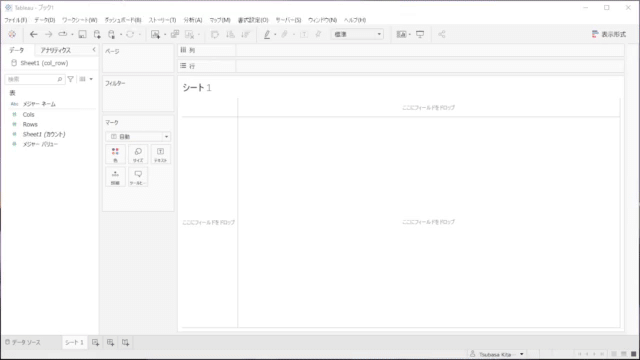Open the ウィンドウ(N) menu
The height and width of the screenshot is (360, 640).
click(x=322, y=20)
